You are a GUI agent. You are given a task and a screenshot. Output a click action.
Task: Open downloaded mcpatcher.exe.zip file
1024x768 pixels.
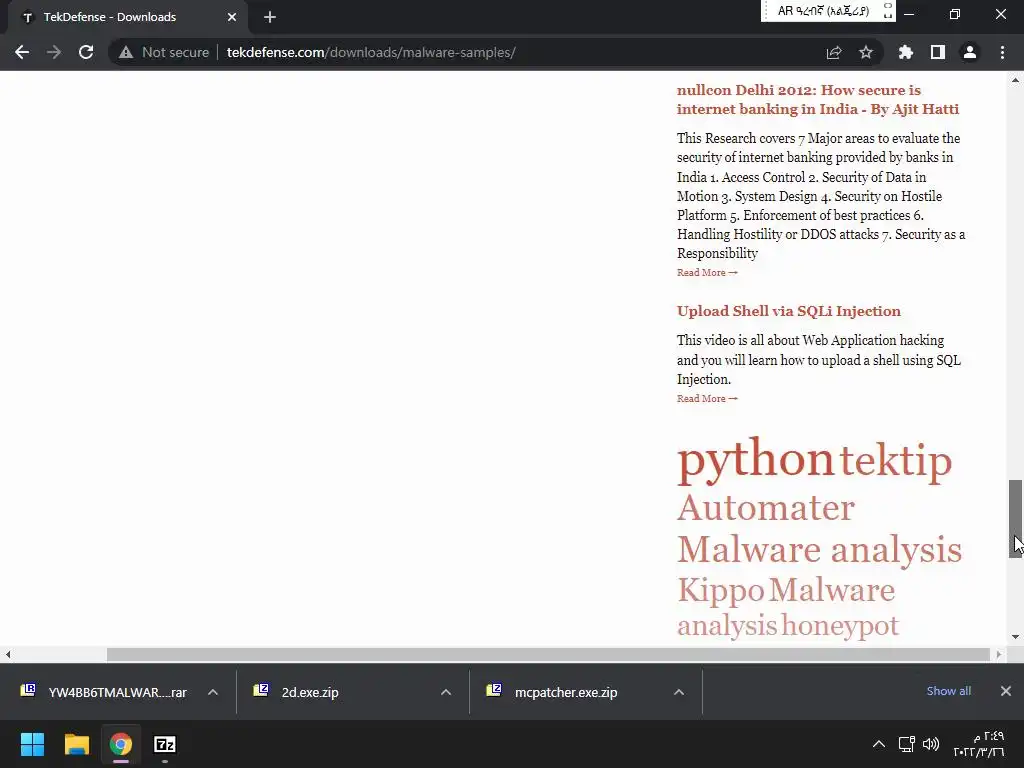tap(566, 692)
